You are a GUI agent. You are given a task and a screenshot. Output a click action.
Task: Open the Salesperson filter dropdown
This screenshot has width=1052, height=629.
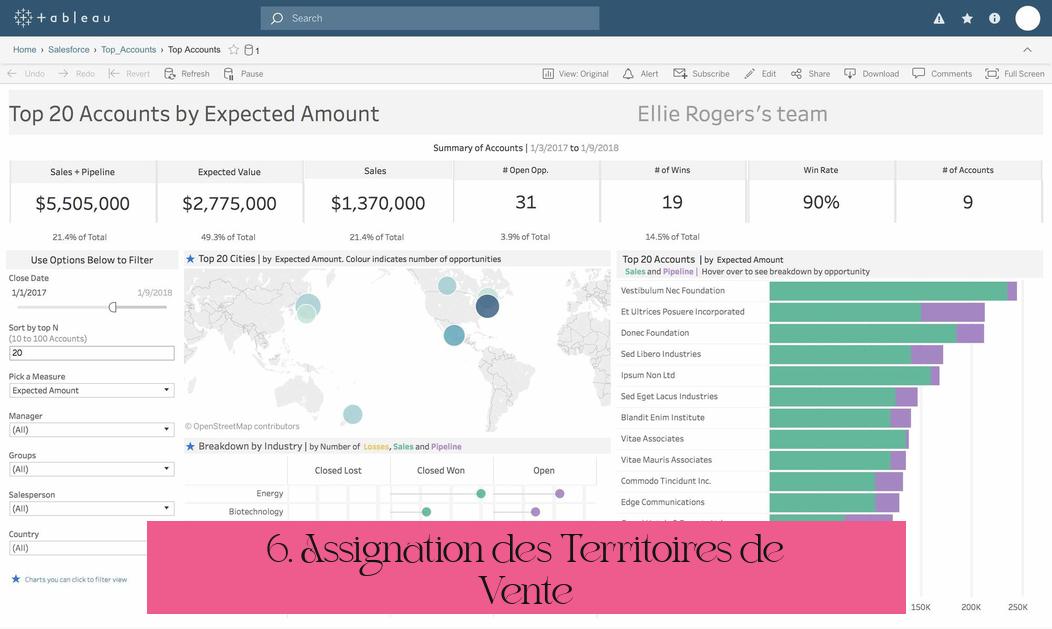pos(92,509)
